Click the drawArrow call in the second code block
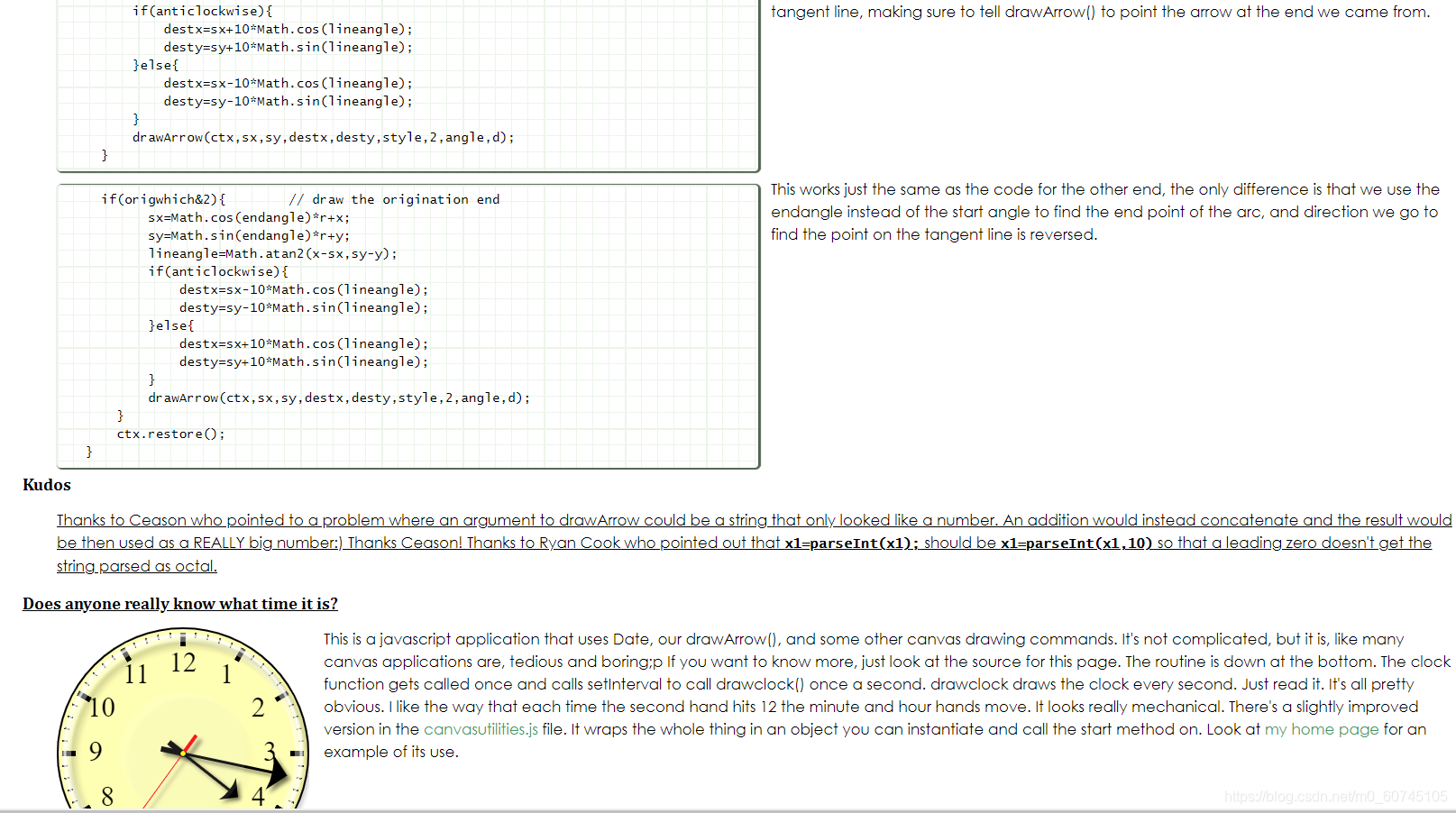The width and height of the screenshot is (1456, 813). tap(339, 397)
